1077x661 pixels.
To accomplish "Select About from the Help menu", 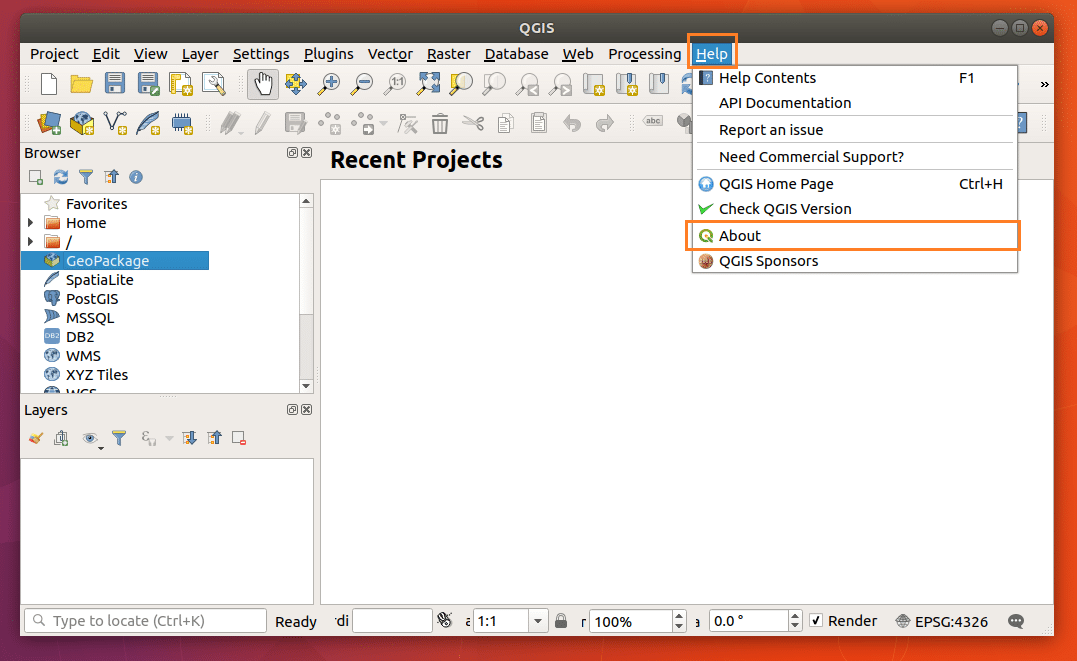I will click(x=853, y=236).
